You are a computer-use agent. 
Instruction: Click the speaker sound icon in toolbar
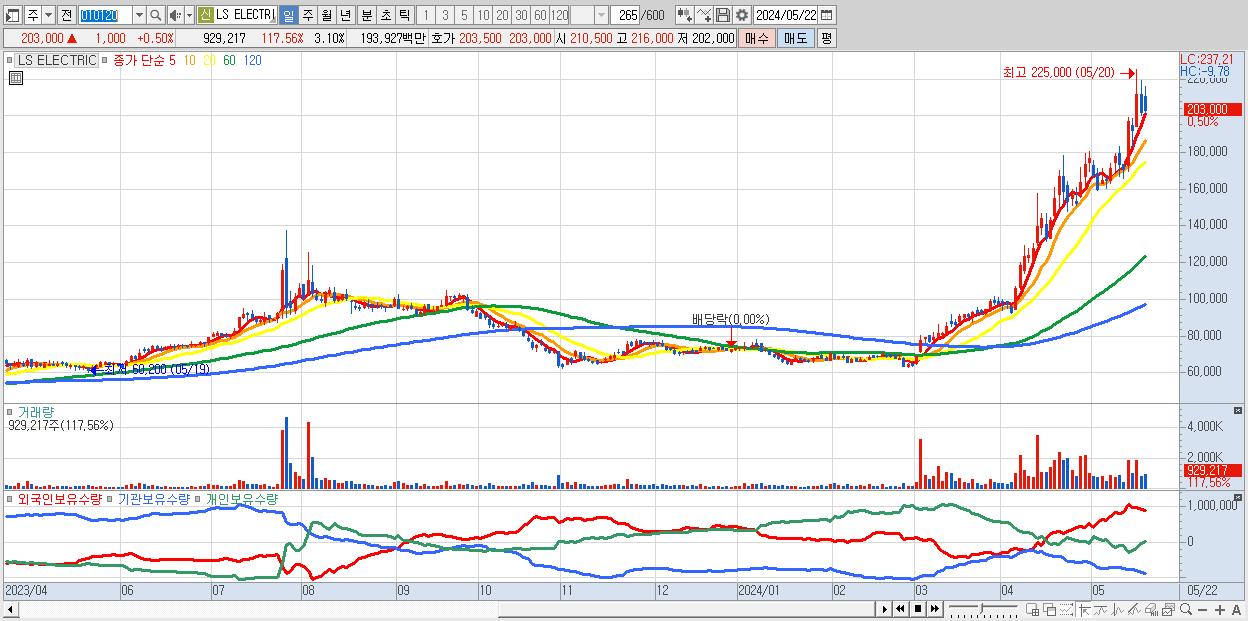pyautogui.click(x=174, y=15)
